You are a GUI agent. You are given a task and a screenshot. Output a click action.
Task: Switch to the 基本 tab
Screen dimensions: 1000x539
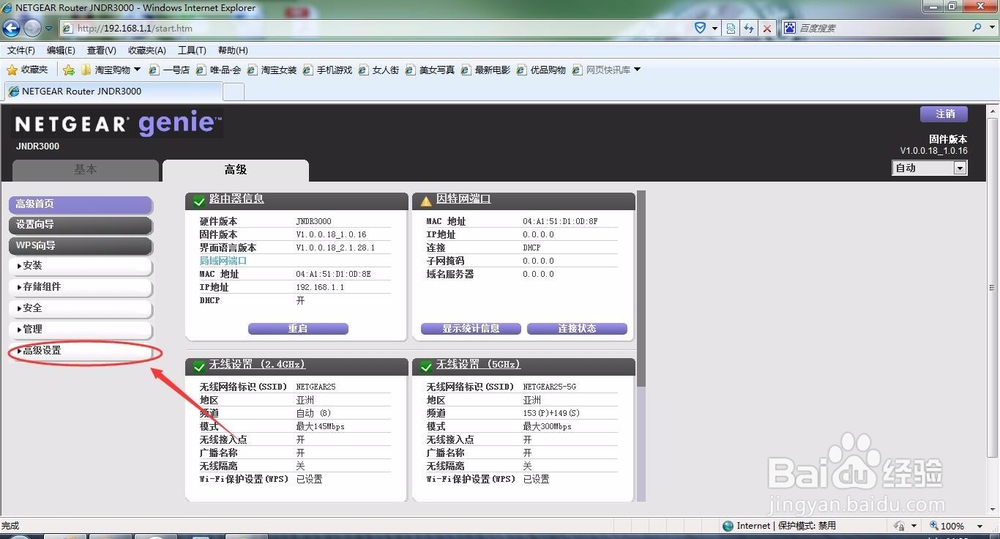(x=85, y=170)
